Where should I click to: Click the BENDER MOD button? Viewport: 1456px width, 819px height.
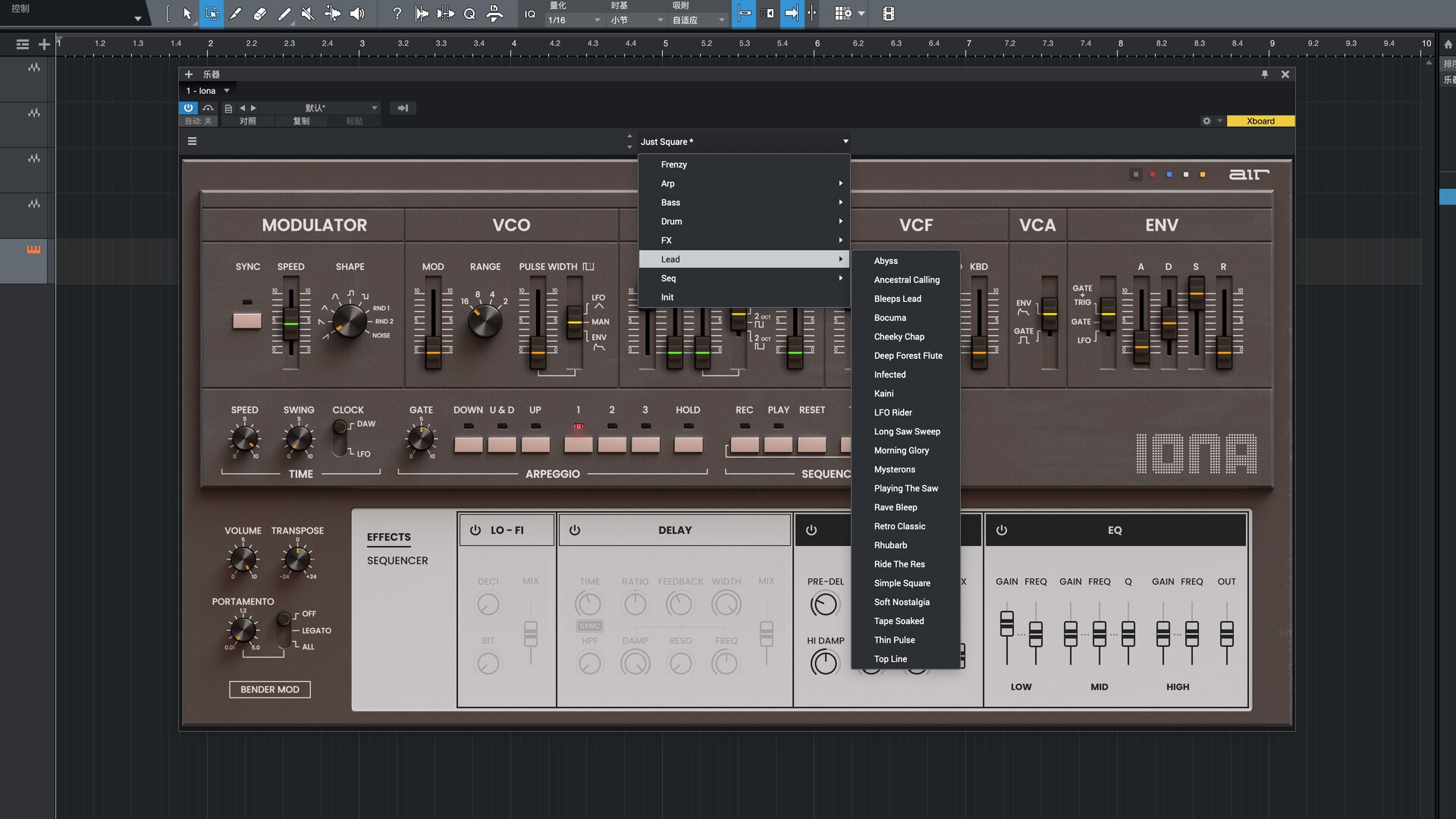click(x=270, y=689)
